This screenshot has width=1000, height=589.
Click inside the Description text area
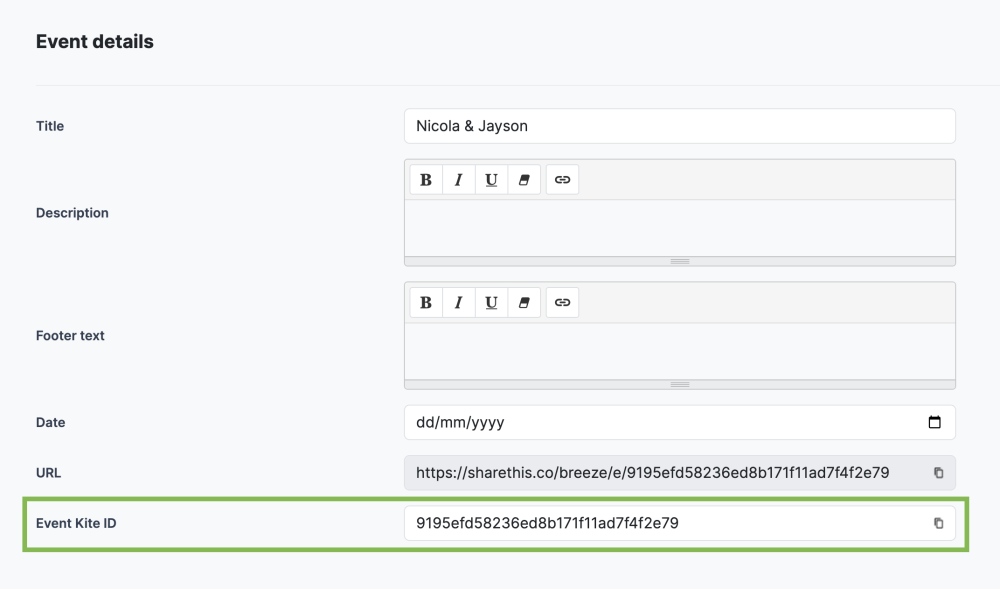tap(679, 227)
